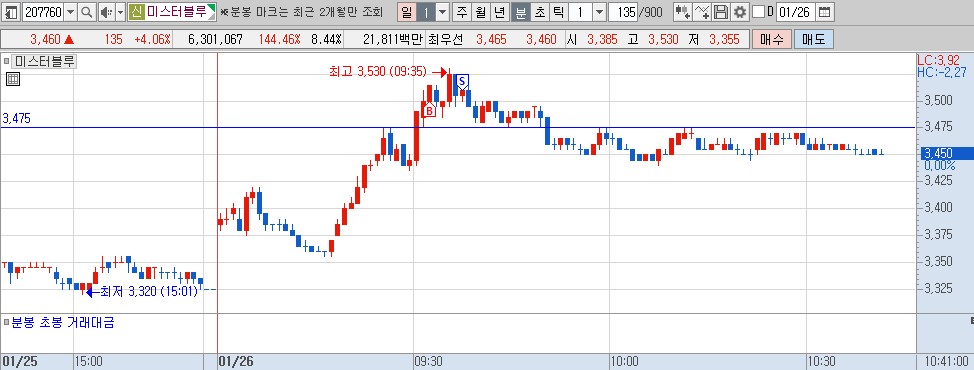Select the 주 (weekly) chart period
This screenshot has width=974, height=370.
462,11
